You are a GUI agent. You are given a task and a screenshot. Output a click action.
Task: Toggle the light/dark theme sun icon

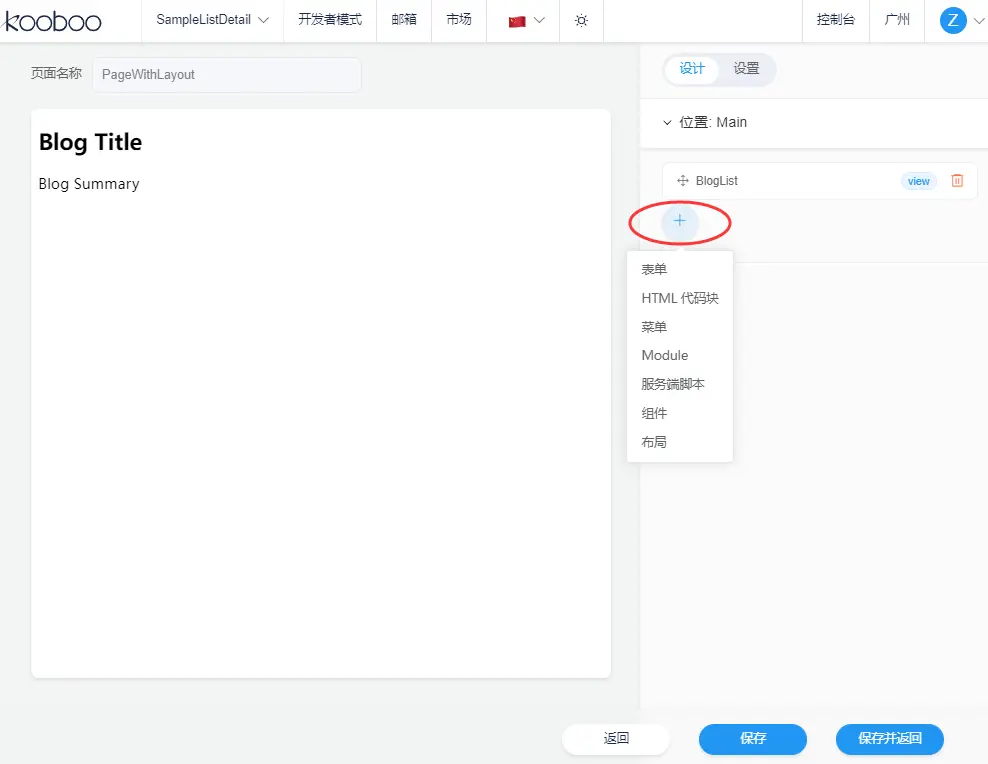(581, 20)
